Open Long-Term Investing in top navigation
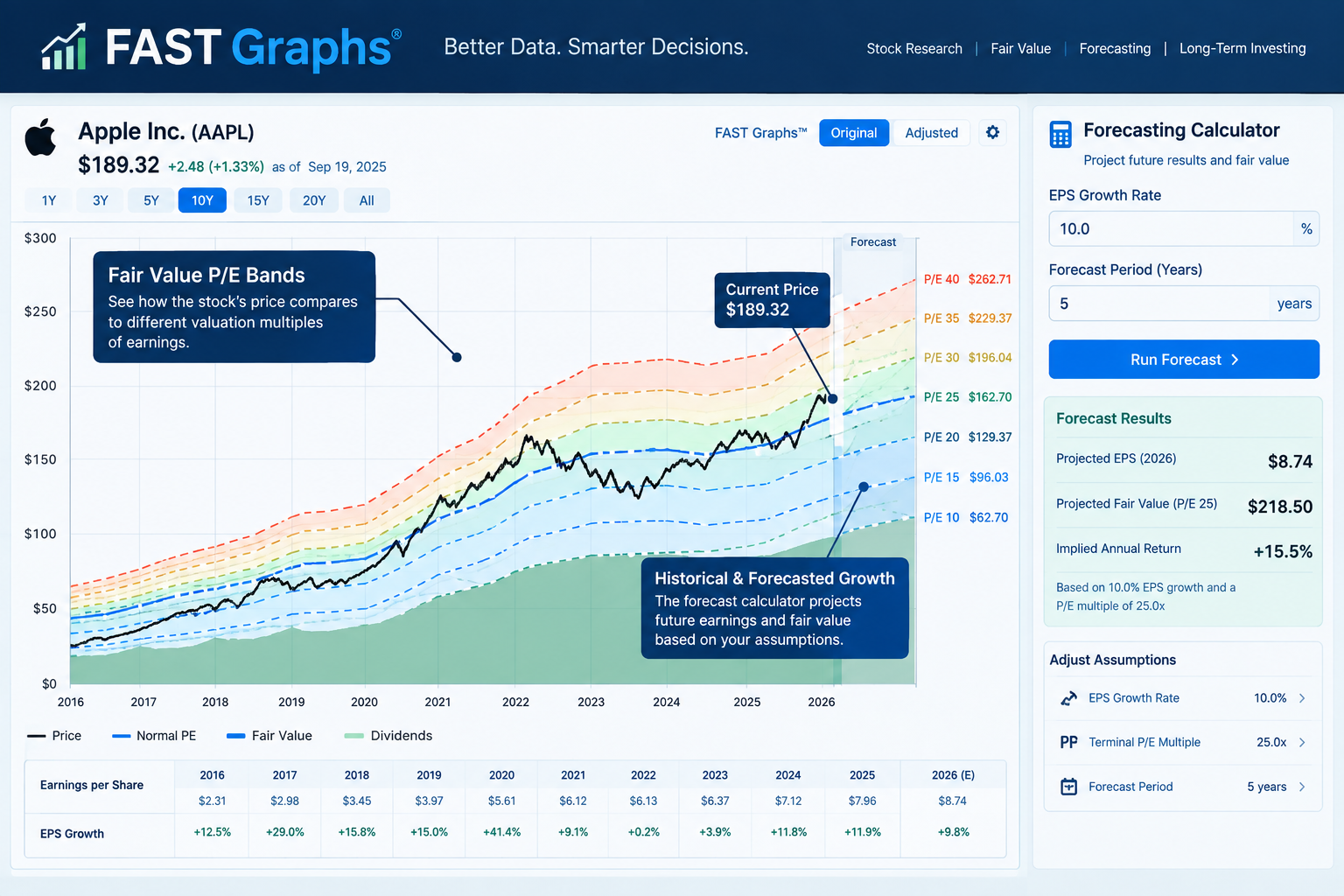Image resolution: width=1344 pixels, height=896 pixels. point(1242,48)
